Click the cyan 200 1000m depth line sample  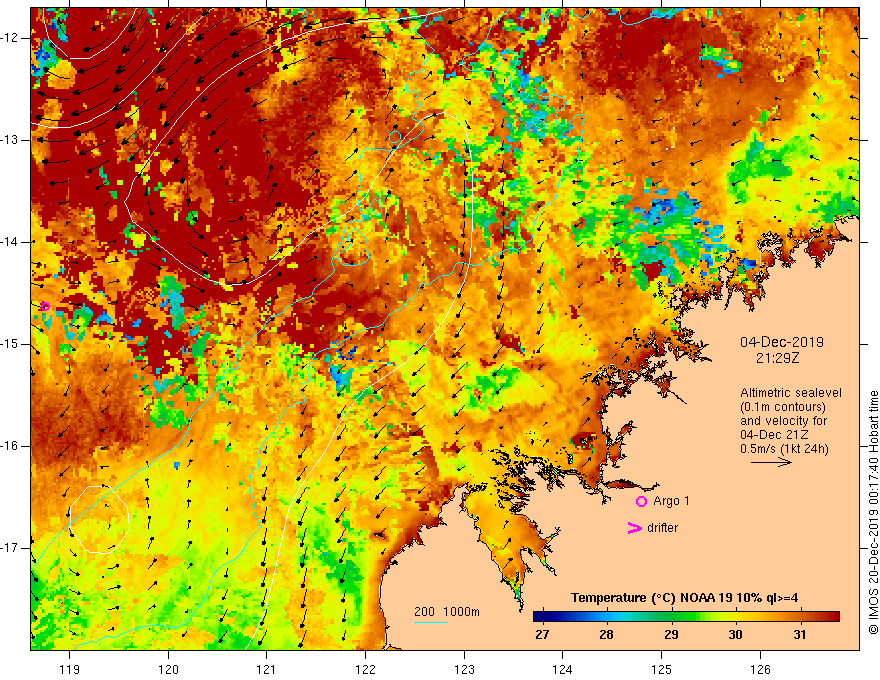tap(430, 622)
